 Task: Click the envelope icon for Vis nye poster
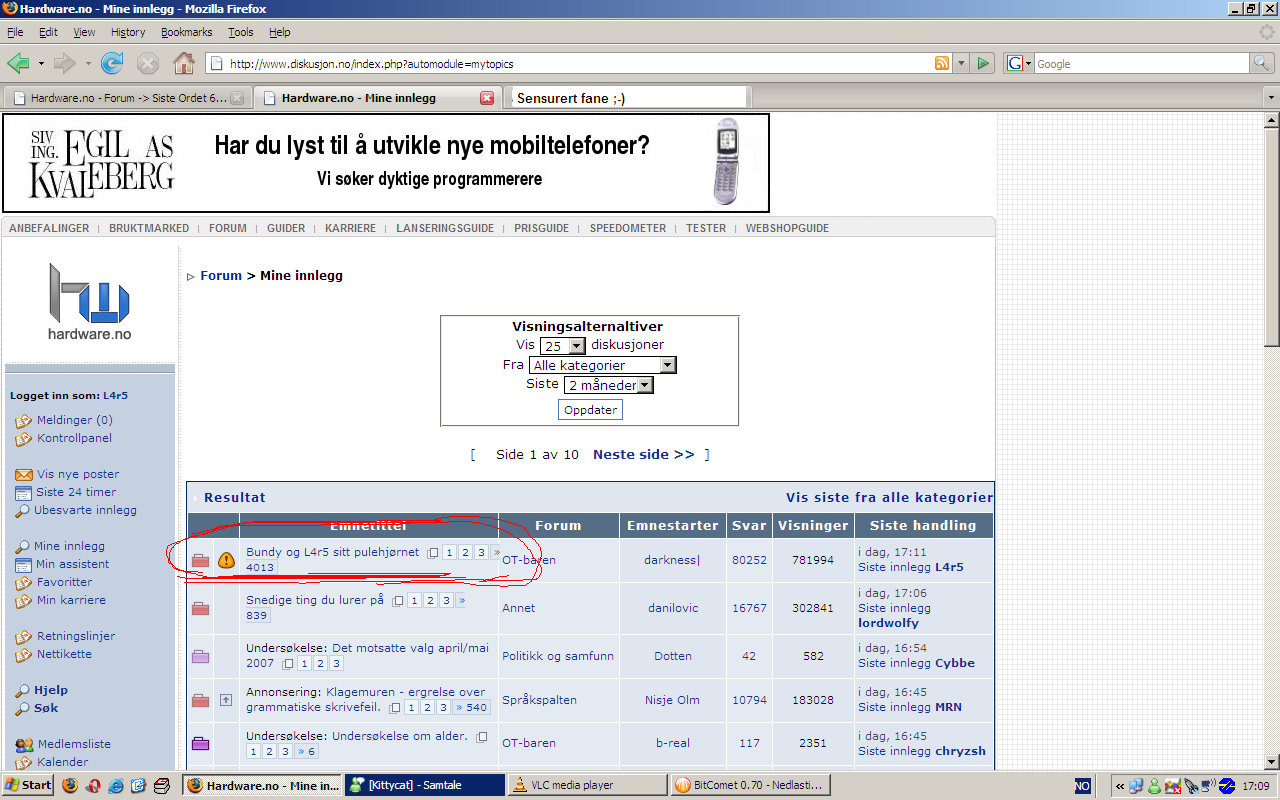pos(24,474)
